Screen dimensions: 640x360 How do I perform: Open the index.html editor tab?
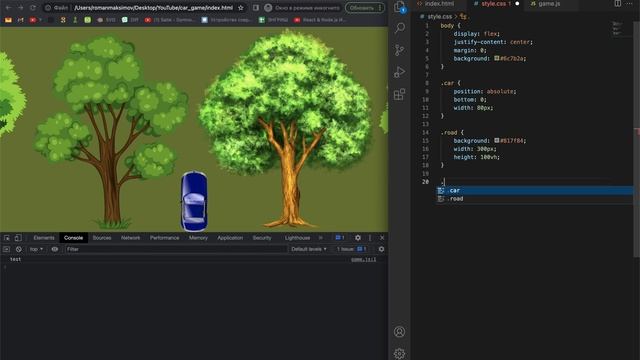click(x=439, y=4)
